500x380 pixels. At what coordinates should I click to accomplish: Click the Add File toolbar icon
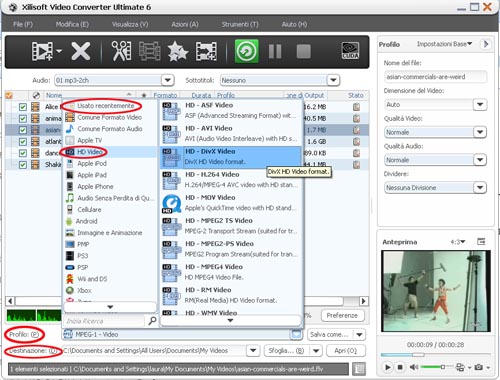pos(42,51)
